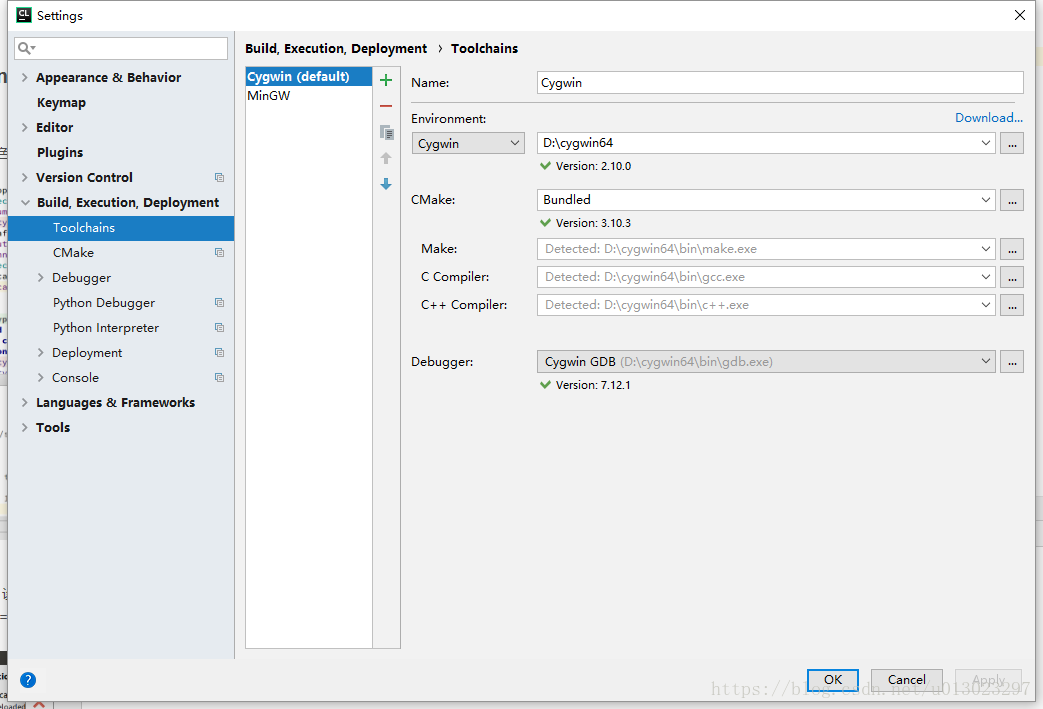Open the Cygwin GDB debugger dropdown
Viewport: 1043px width, 709px height.
(x=766, y=361)
